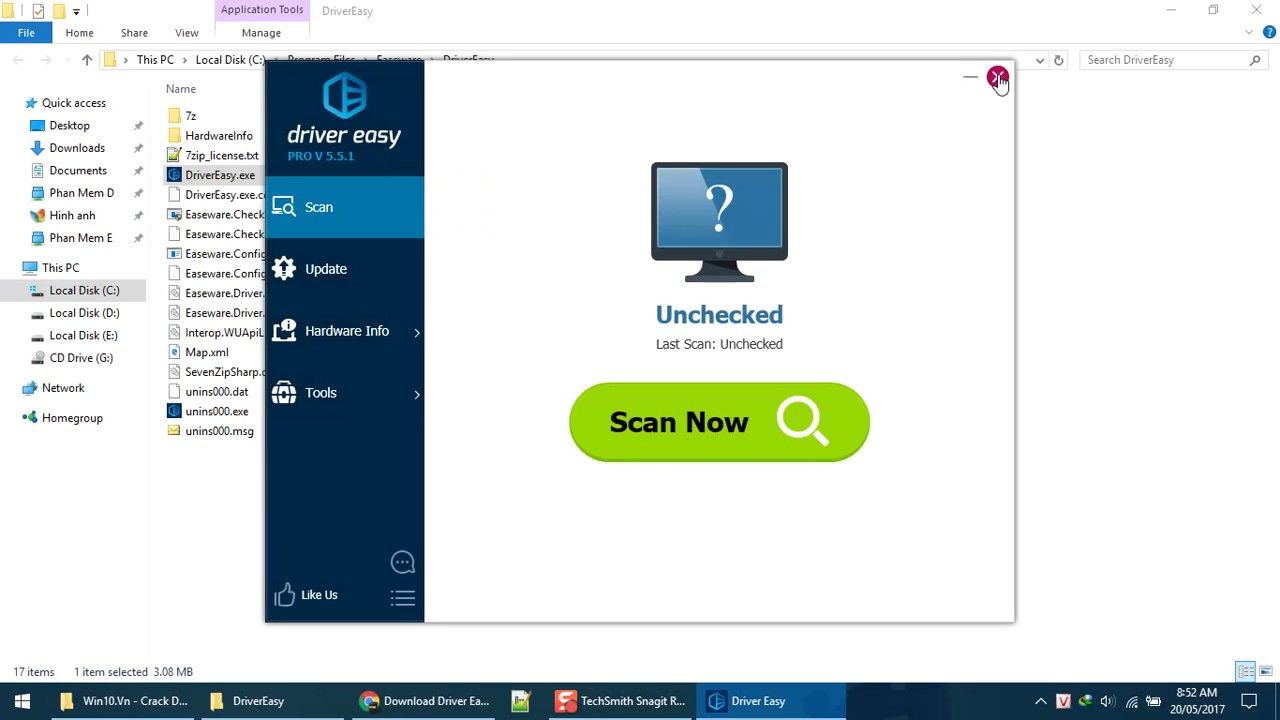
Task: Open Downloads in Quick access
Action: 77,148
